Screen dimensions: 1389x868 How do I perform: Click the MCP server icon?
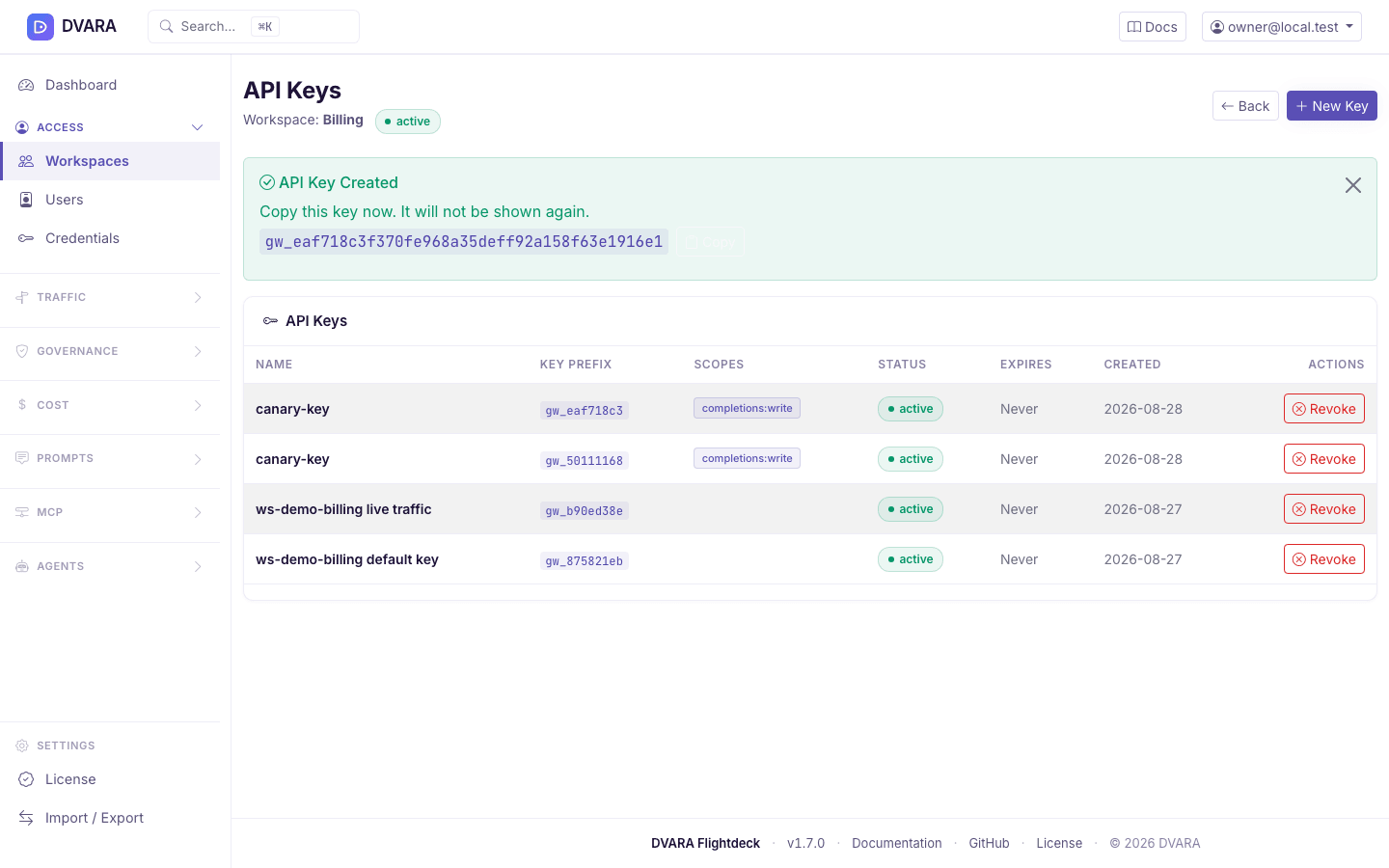click(22, 512)
